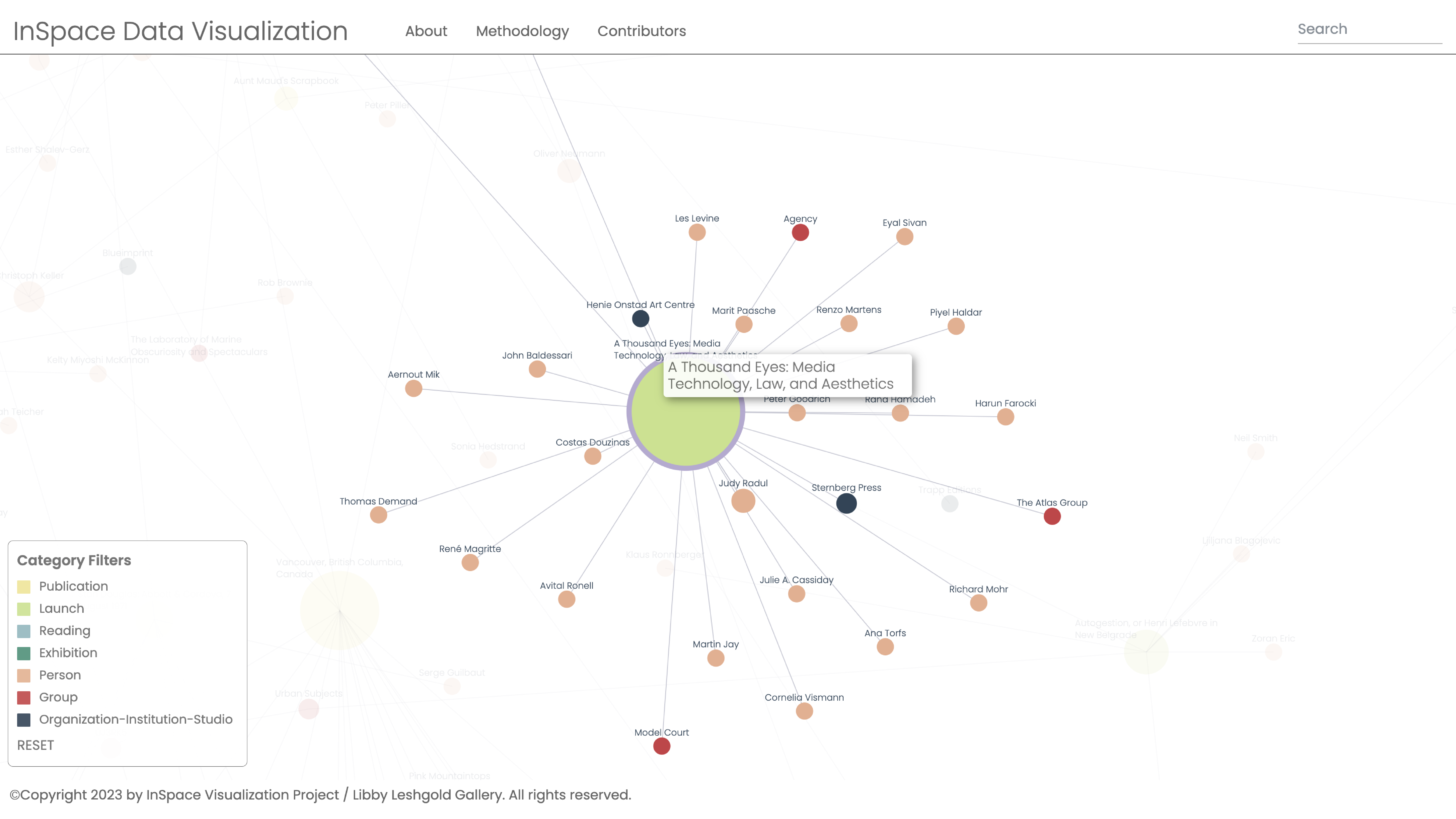The image size is (1456, 819).
Task: Select The Atlas Group node
Action: 1052,516
